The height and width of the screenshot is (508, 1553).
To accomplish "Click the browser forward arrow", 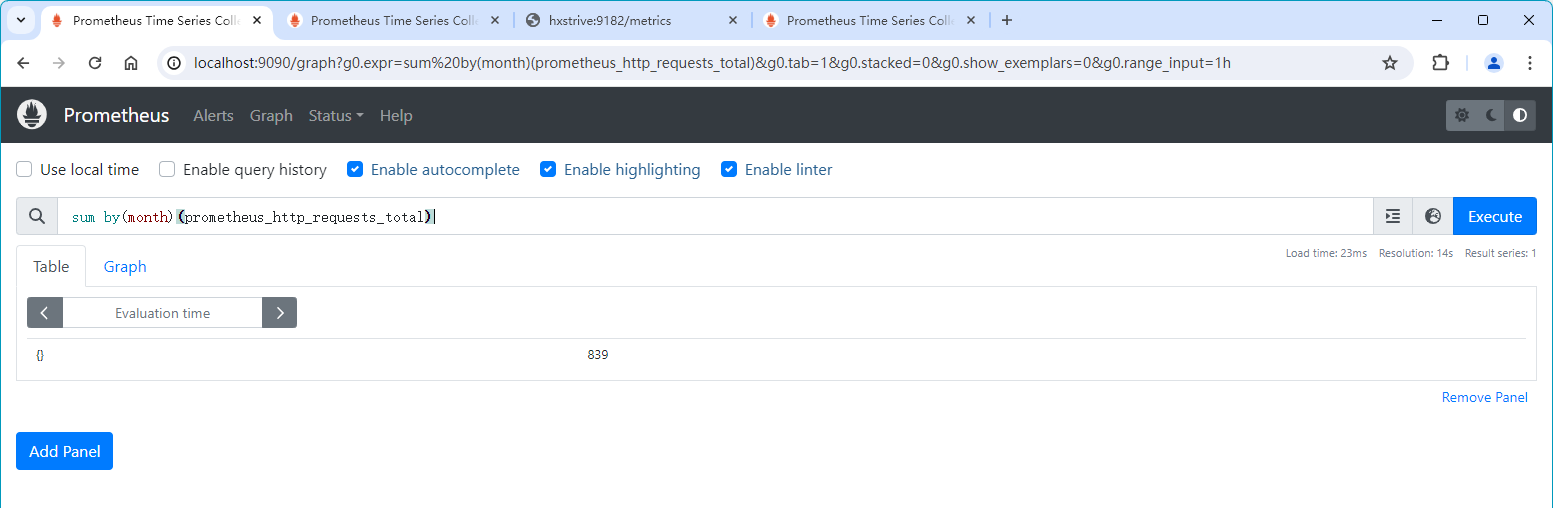I will (59, 63).
